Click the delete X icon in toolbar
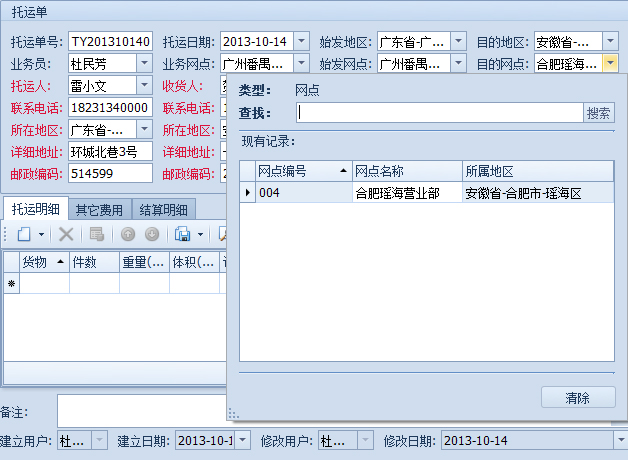The height and width of the screenshot is (460, 628). click(x=66, y=234)
